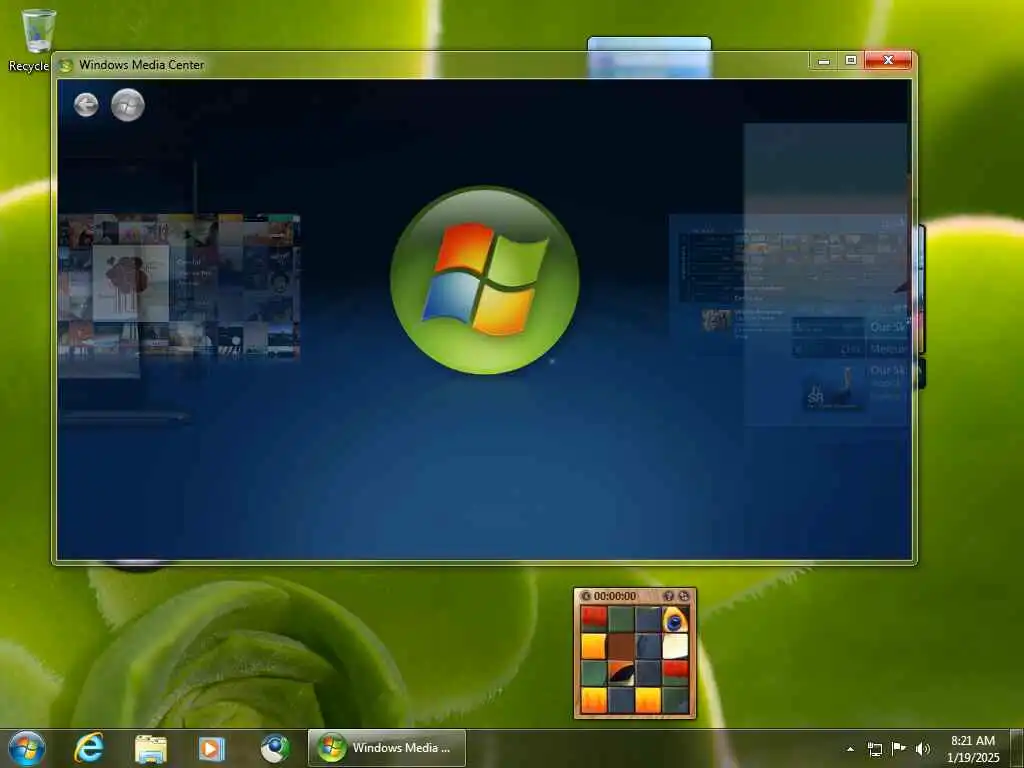This screenshot has width=1024, height=768.
Task: Open the Windows Start menu
Action: coord(27,748)
